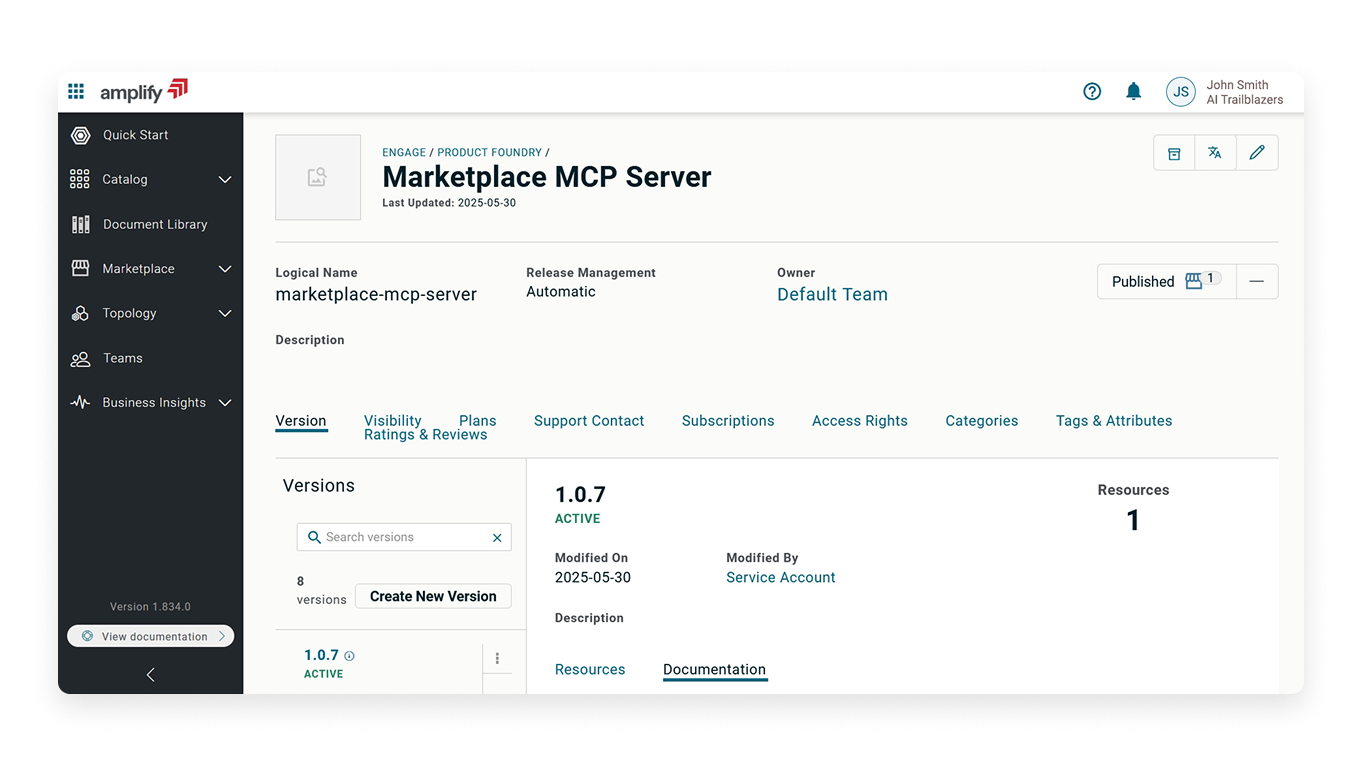
Task: Open the app grid launcher icon
Action: (x=76, y=92)
